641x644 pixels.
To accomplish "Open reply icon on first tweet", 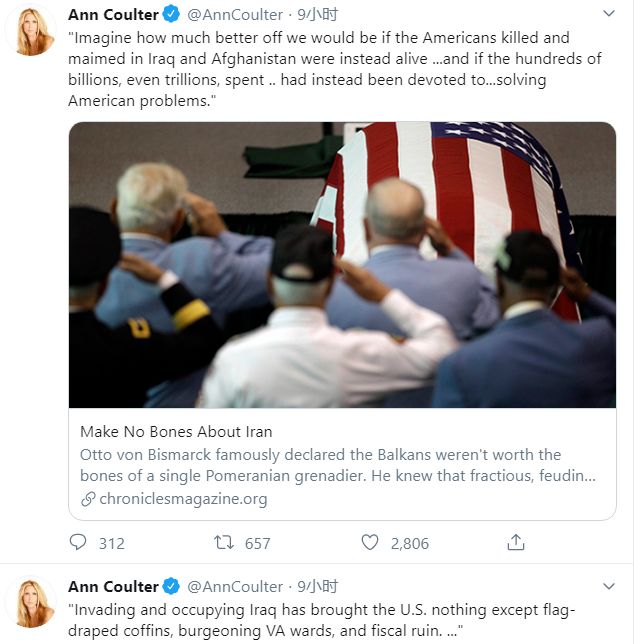I will click(x=78, y=542).
